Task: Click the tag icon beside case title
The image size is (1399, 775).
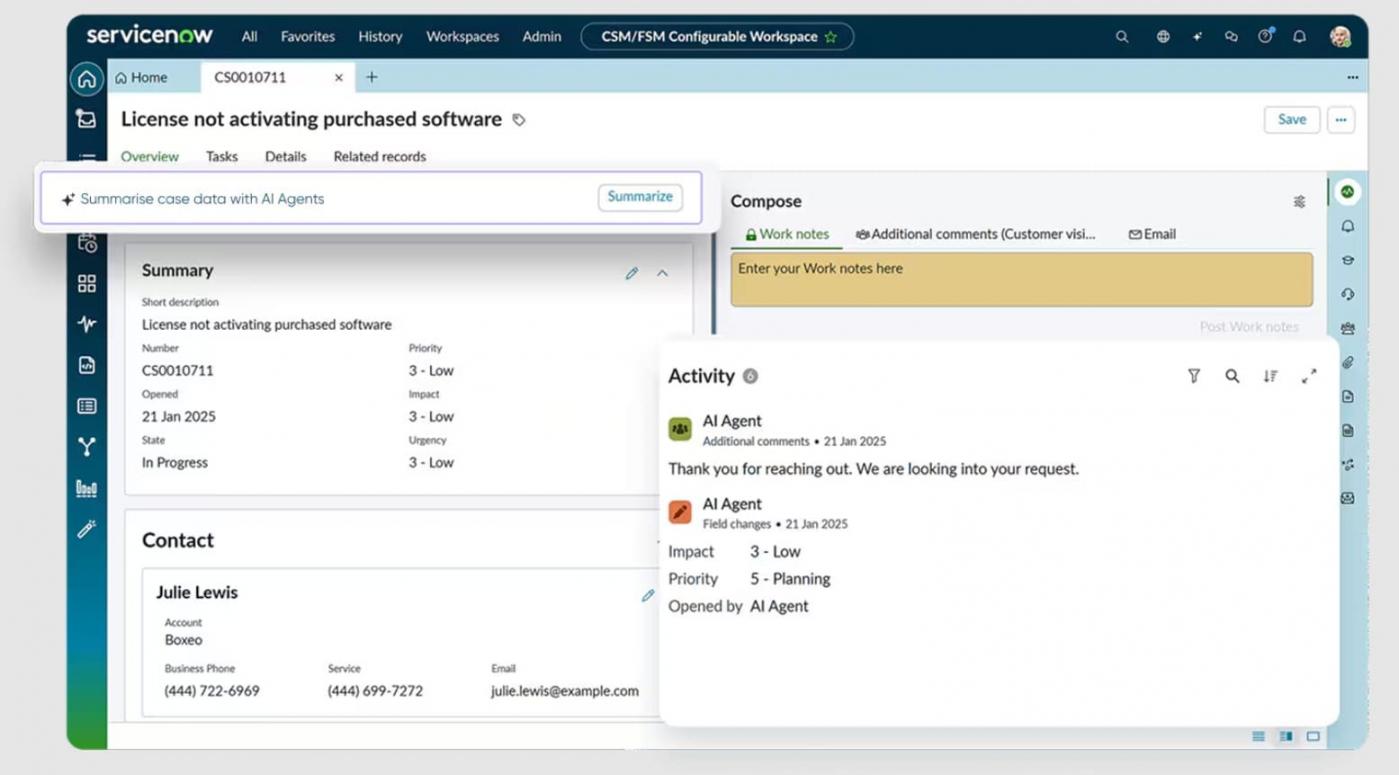Action: click(x=519, y=120)
